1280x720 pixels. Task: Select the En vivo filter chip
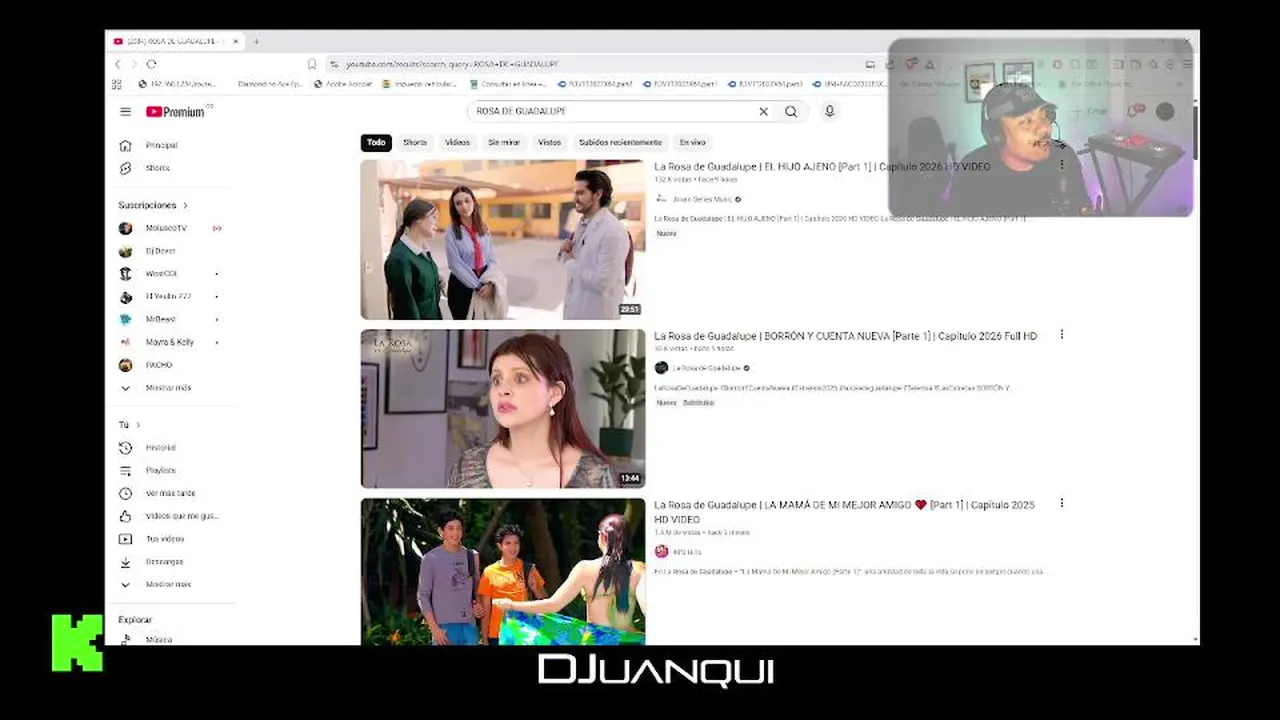click(x=692, y=142)
